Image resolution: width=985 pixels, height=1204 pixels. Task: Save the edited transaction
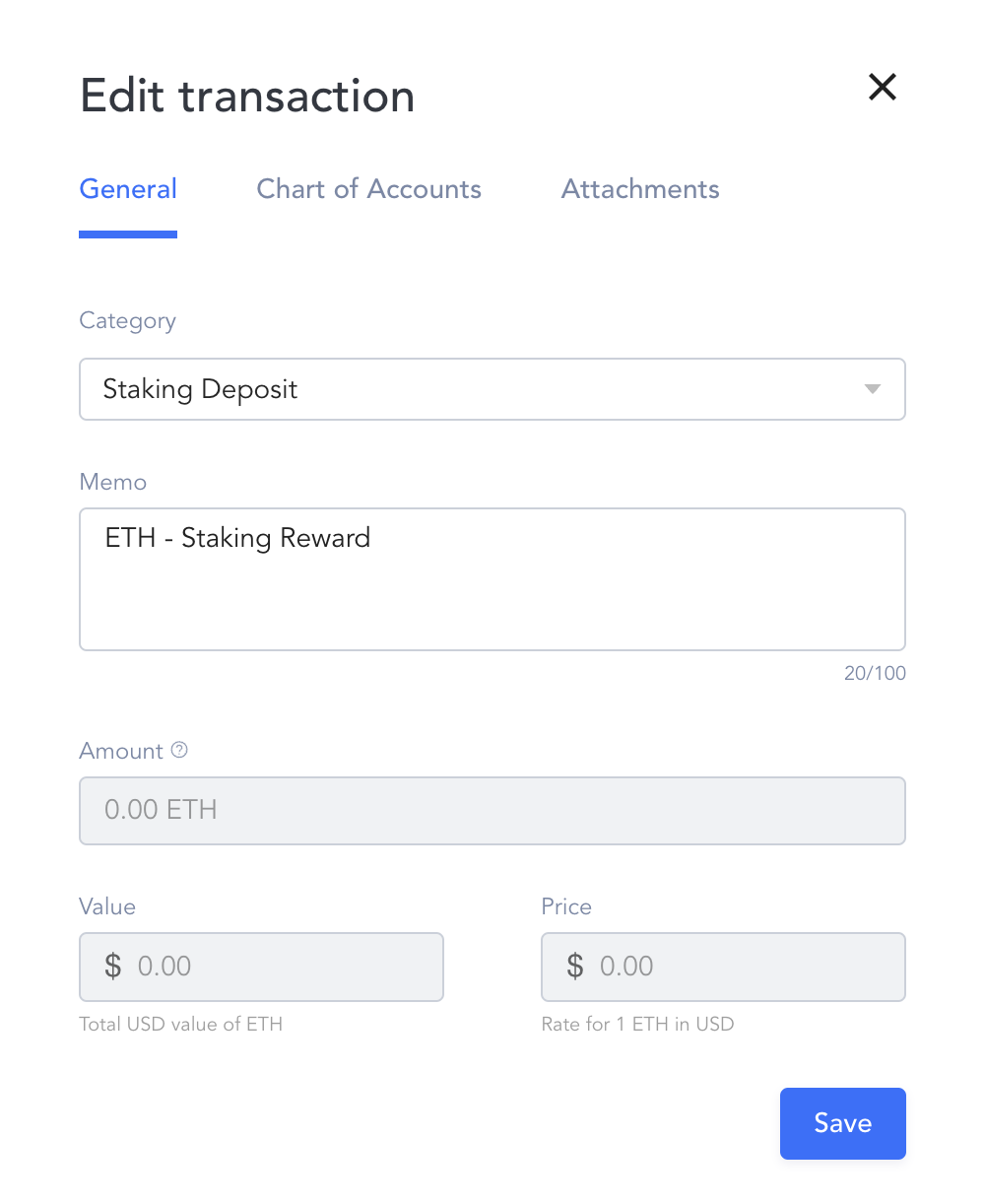(842, 1123)
